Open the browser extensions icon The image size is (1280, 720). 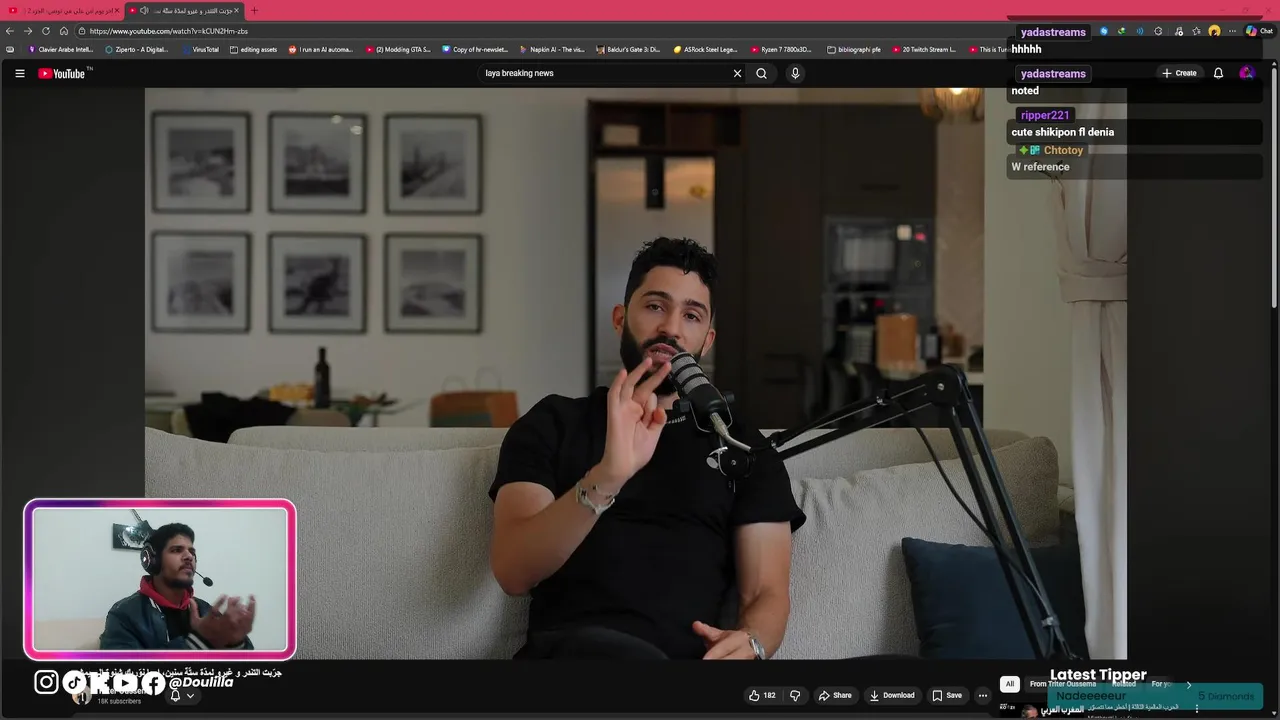[x=1158, y=31]
